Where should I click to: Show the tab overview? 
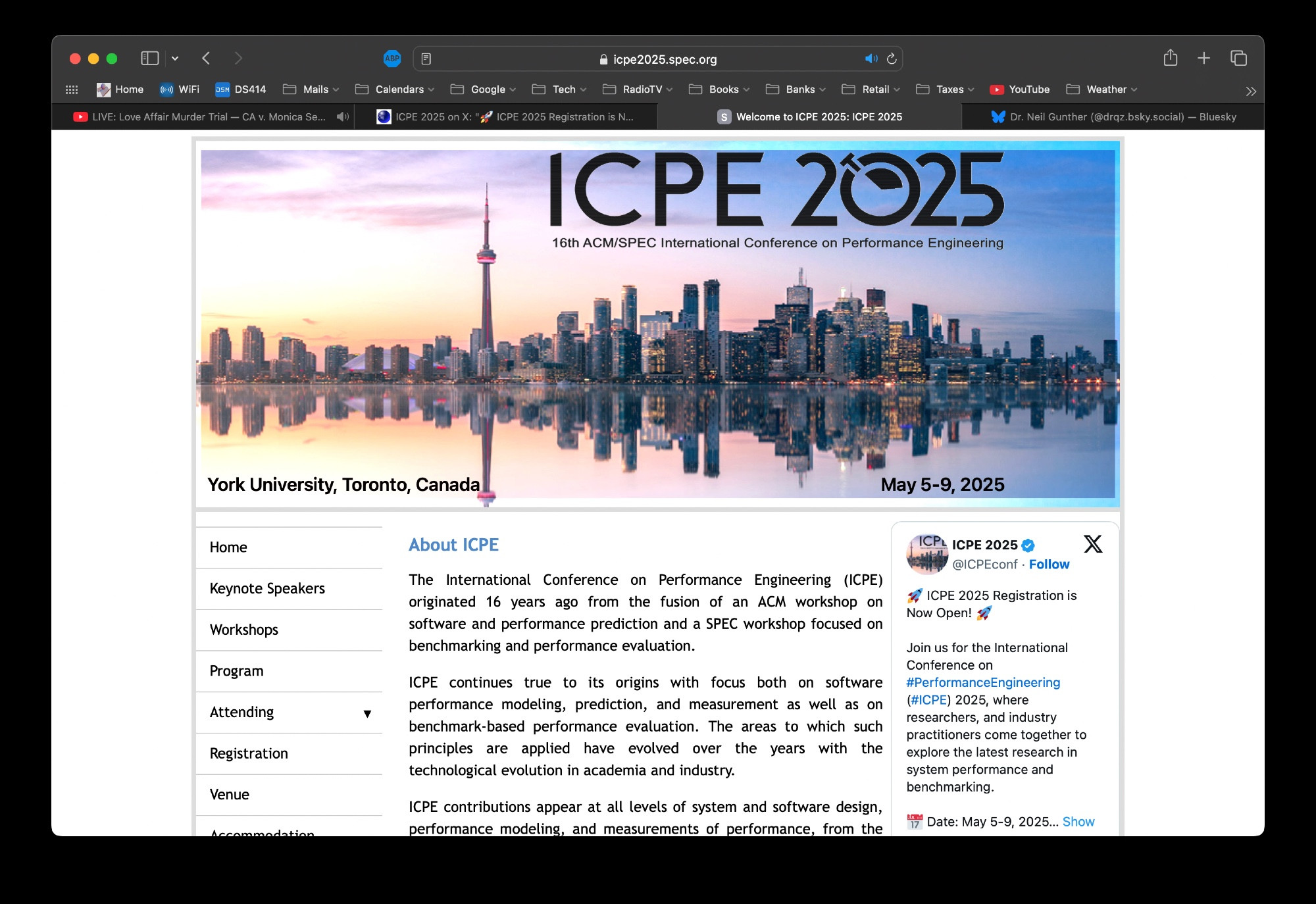pyautogui.click(x=1238, y=58)
